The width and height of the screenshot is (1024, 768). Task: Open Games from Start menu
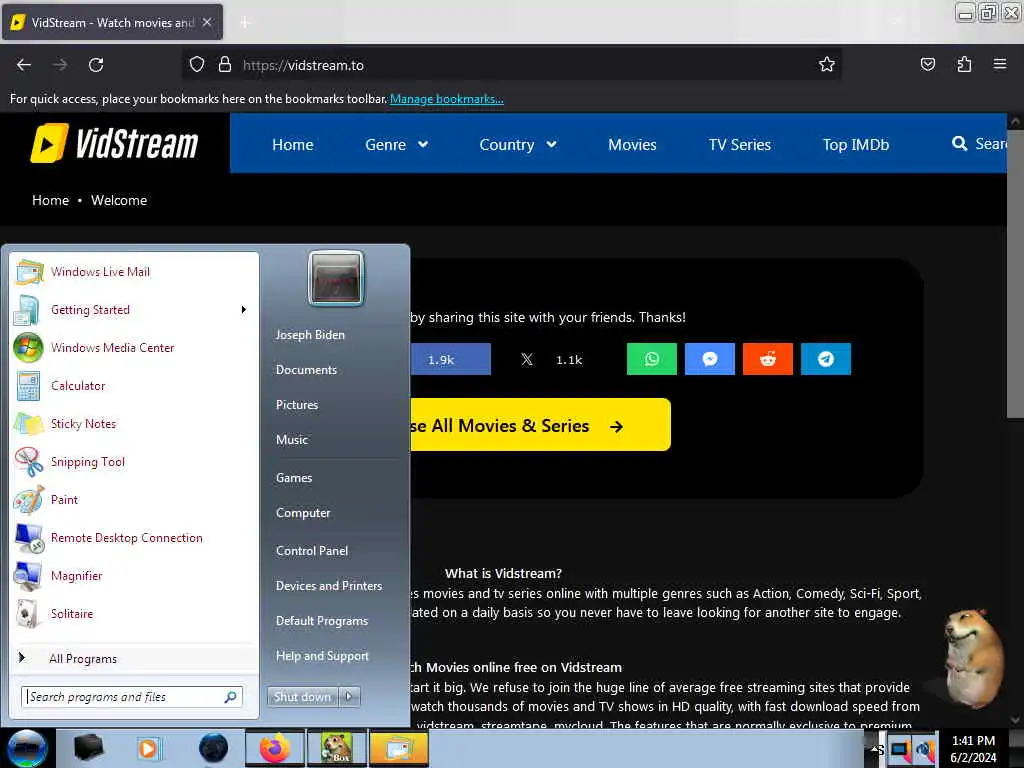[294, 477]
